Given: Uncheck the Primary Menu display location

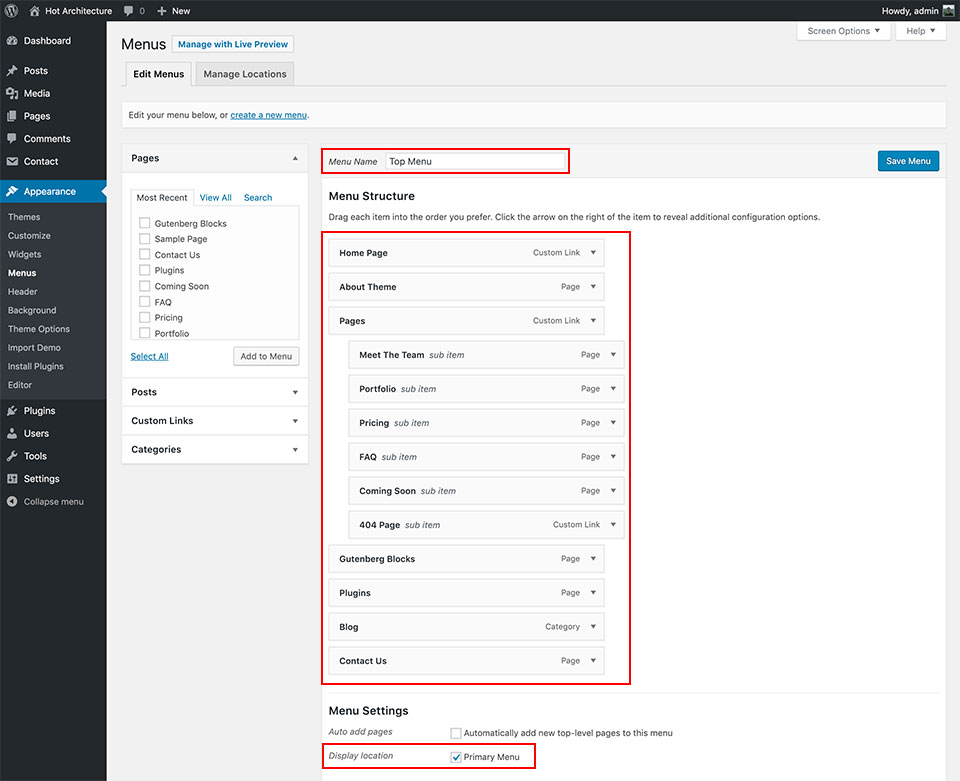Looking at the screenshot, I should tap(456, 757).
